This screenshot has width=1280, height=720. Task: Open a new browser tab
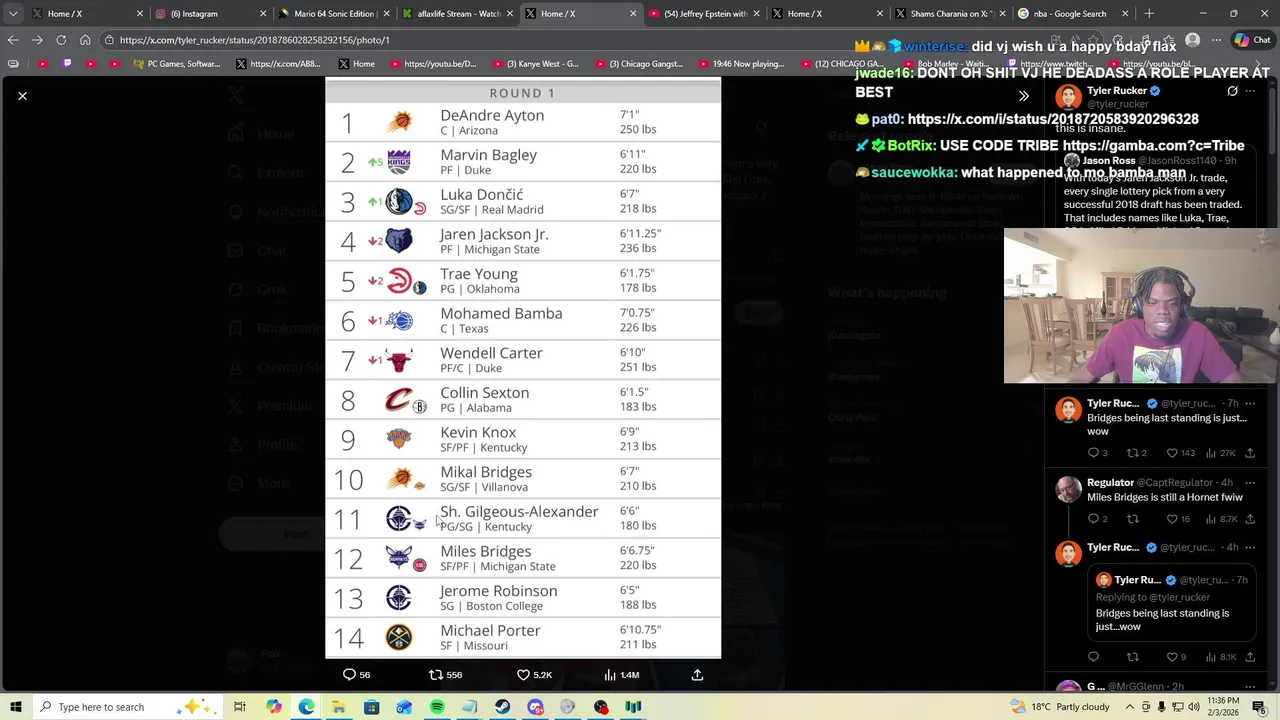pos(1149,14)
